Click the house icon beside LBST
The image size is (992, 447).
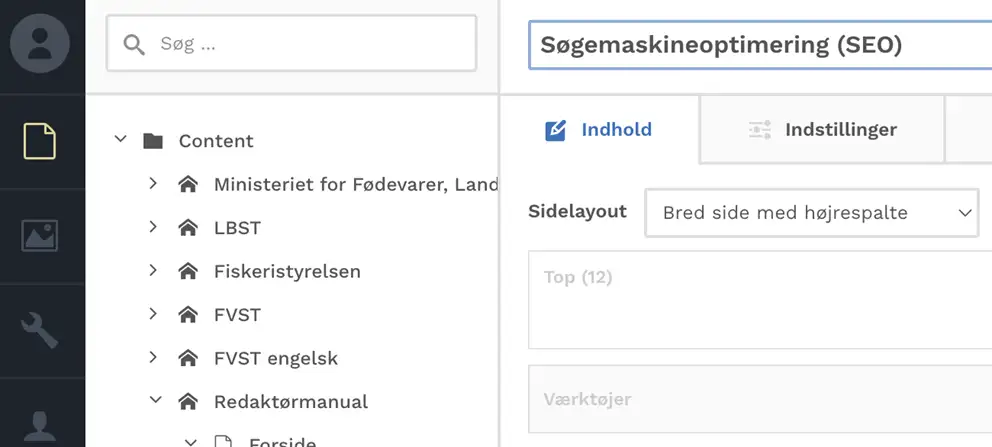tap(187, 228)
